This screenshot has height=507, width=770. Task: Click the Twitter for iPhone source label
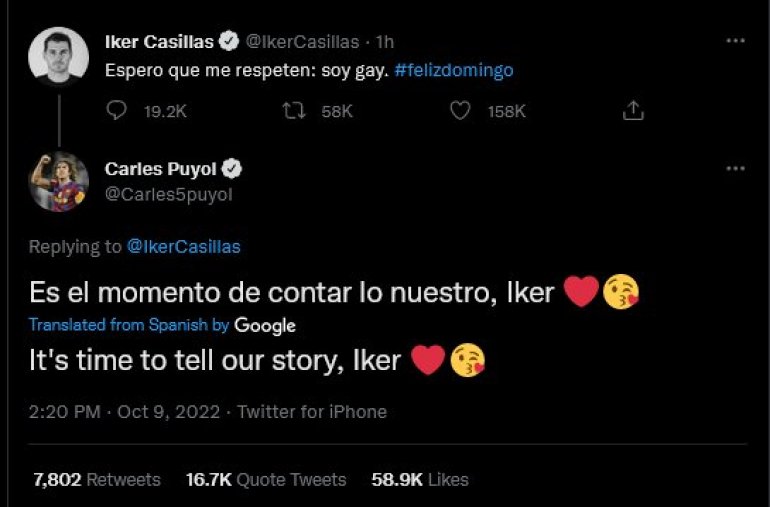point(312,411)
